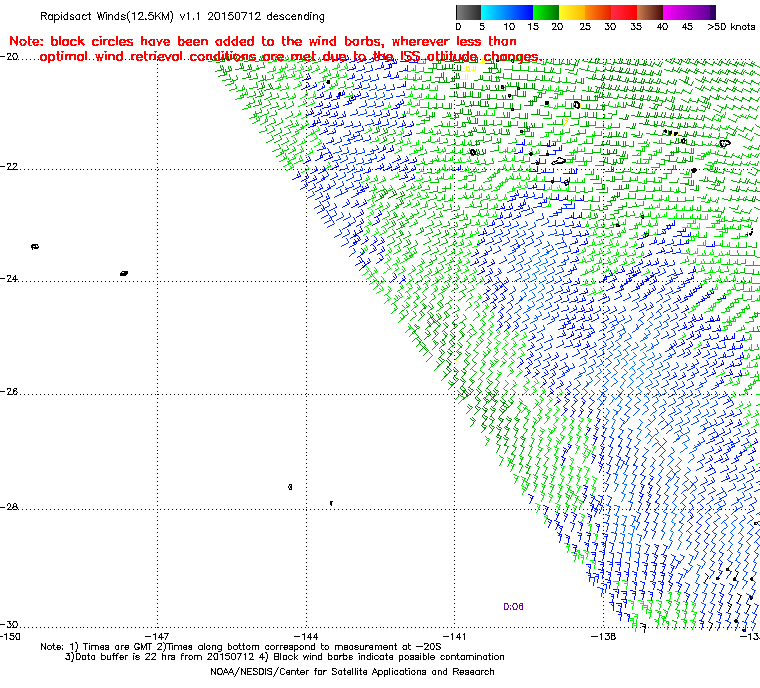Click the '10' label under the color bar
The image size is (760, 688).
click(509, 27)
